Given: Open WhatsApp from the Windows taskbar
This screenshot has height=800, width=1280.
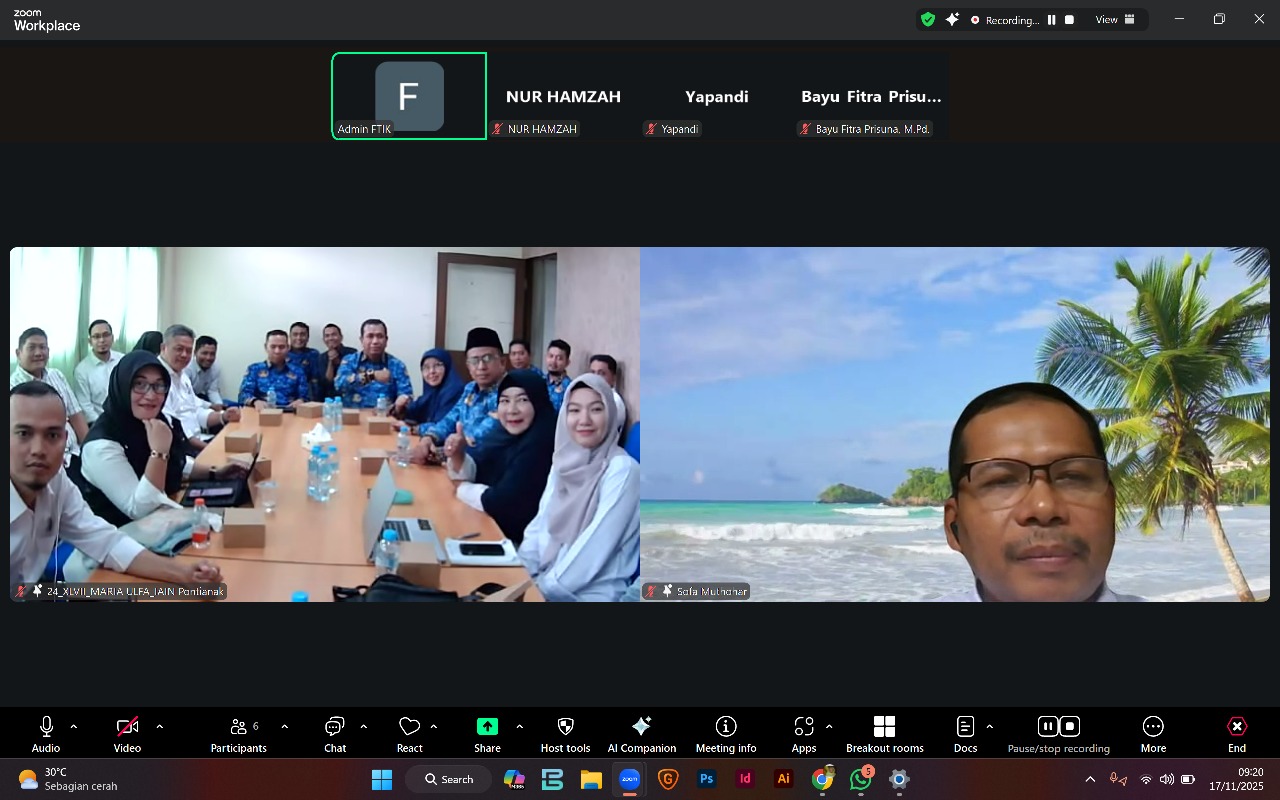Looking at the screenshot, I should pos(860,779).
